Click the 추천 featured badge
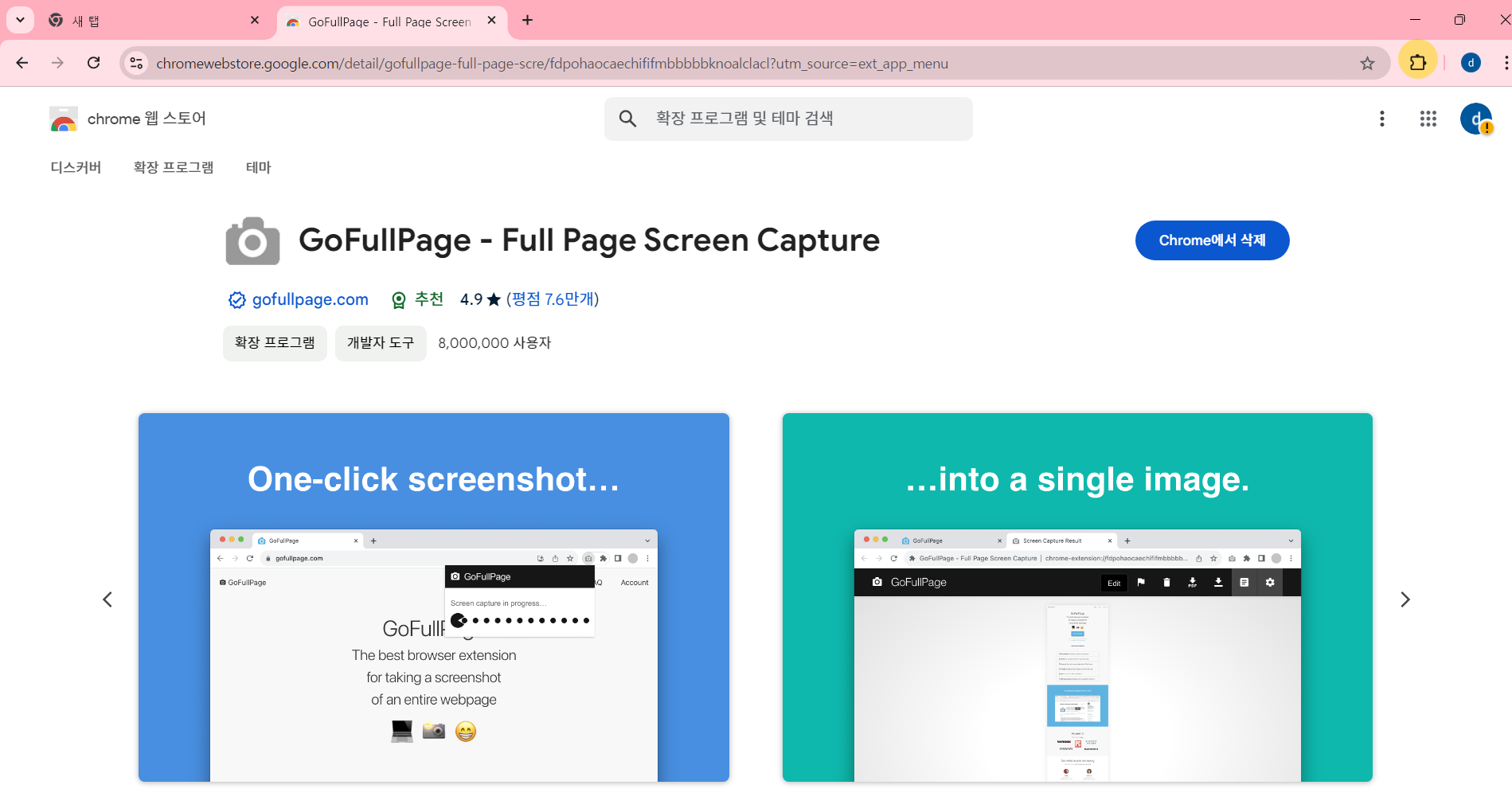The image size is (1512, 812). [417, 299]
